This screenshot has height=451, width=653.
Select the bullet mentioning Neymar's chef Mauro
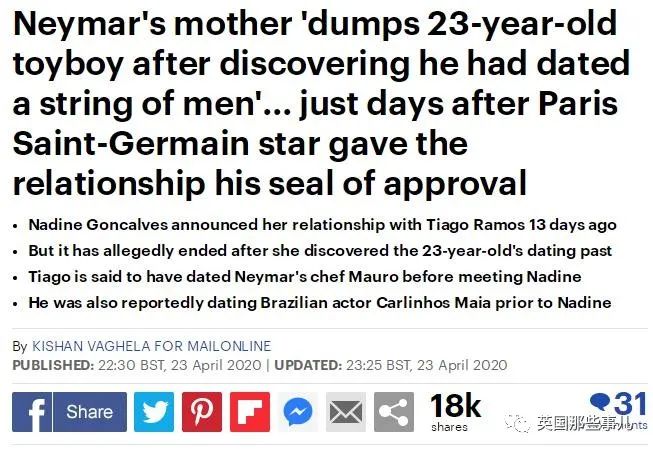pos(305,277)
